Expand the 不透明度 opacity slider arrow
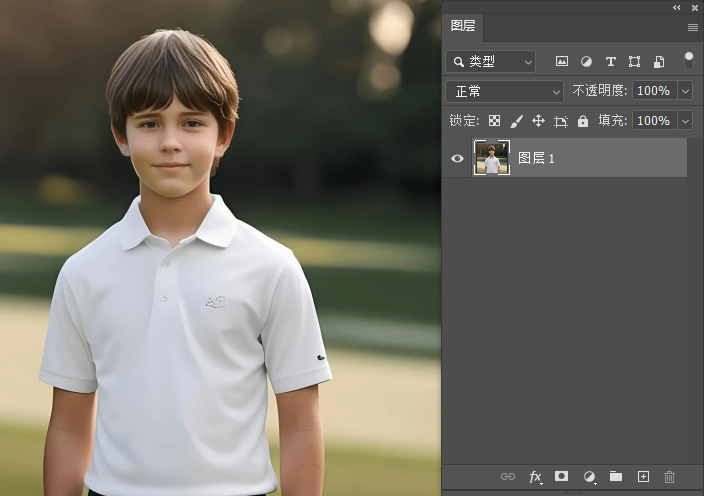 (685, 91)
